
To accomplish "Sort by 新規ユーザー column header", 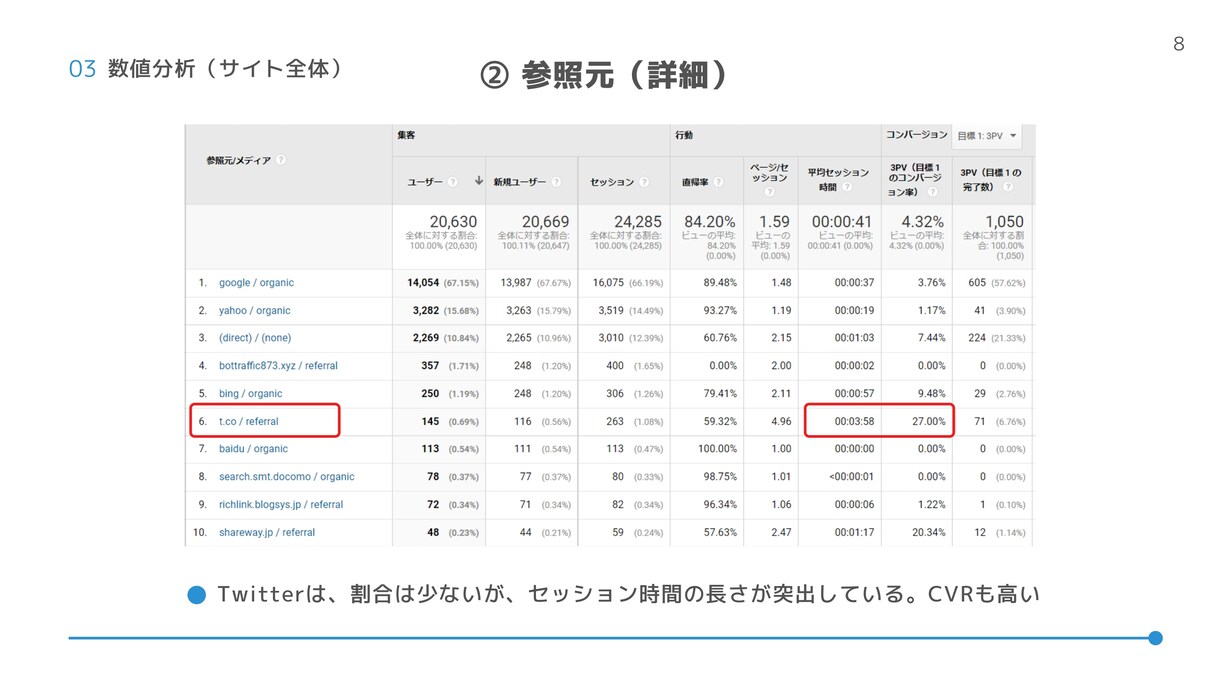I will (x=520, y=182).
